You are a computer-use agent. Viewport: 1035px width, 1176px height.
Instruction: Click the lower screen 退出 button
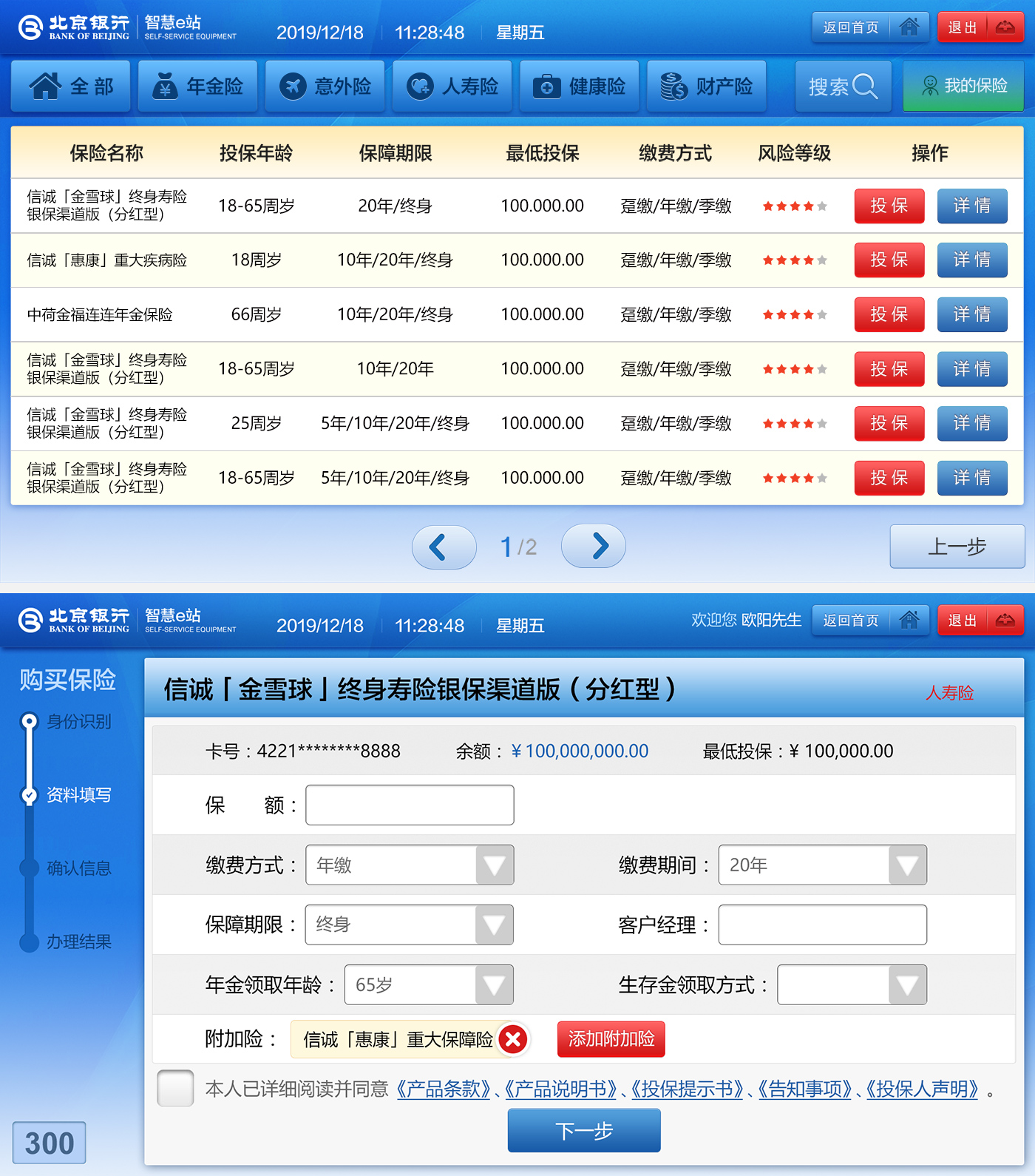[981, 620]
